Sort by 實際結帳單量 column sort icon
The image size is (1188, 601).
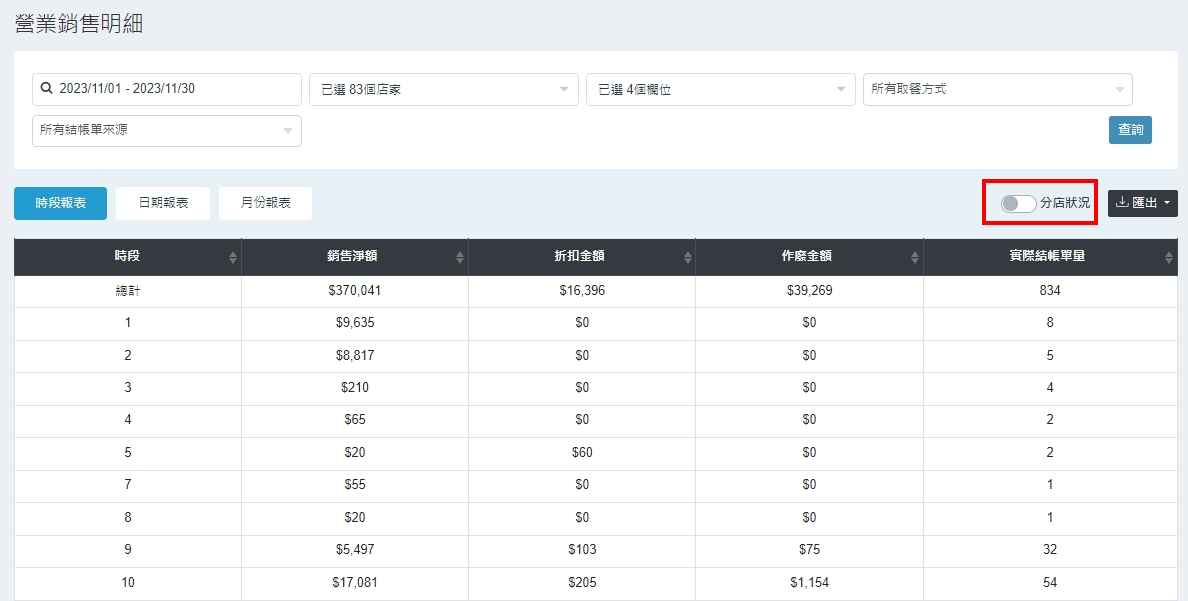(x=1169, y=257)
